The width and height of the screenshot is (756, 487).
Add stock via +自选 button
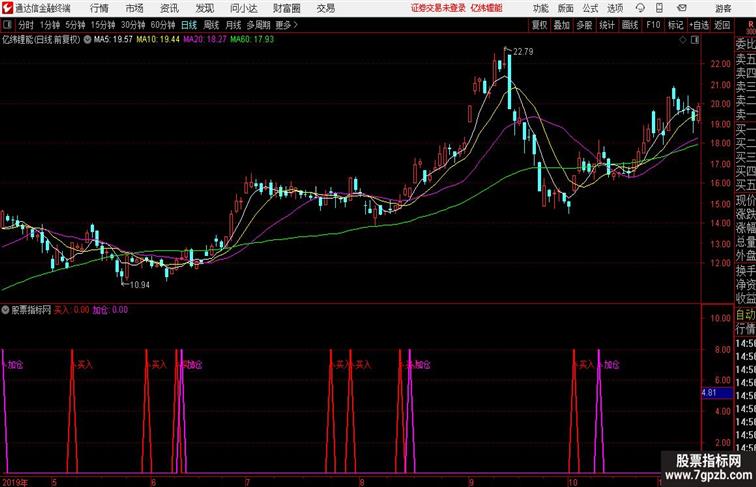point(699,25)
